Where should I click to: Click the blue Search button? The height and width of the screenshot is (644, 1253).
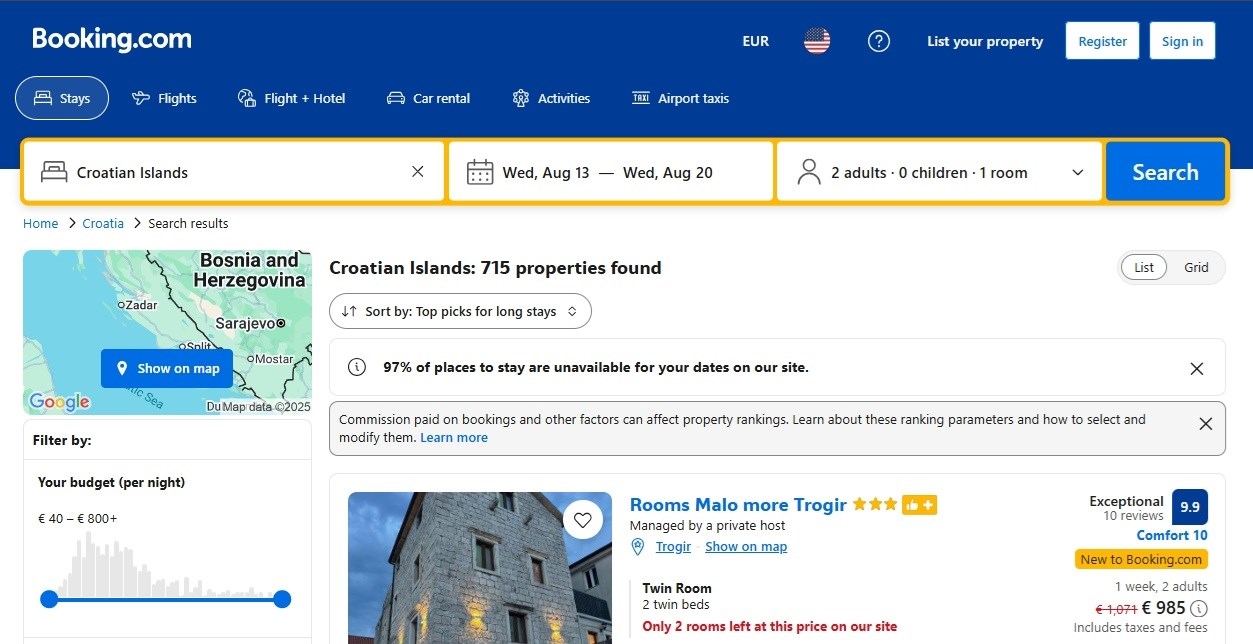[x=1165, y=172]
